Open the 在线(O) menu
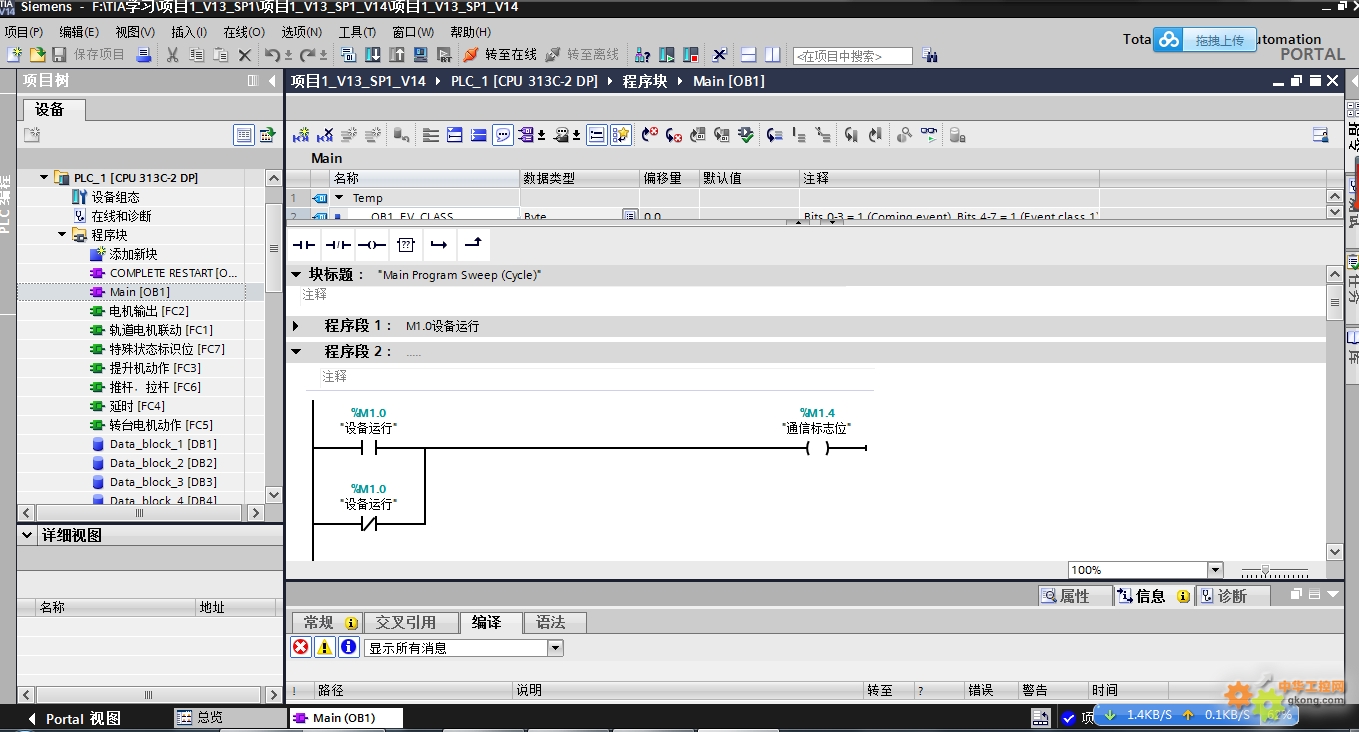This screenshot has height=732, width=1359. coord(244,32)
